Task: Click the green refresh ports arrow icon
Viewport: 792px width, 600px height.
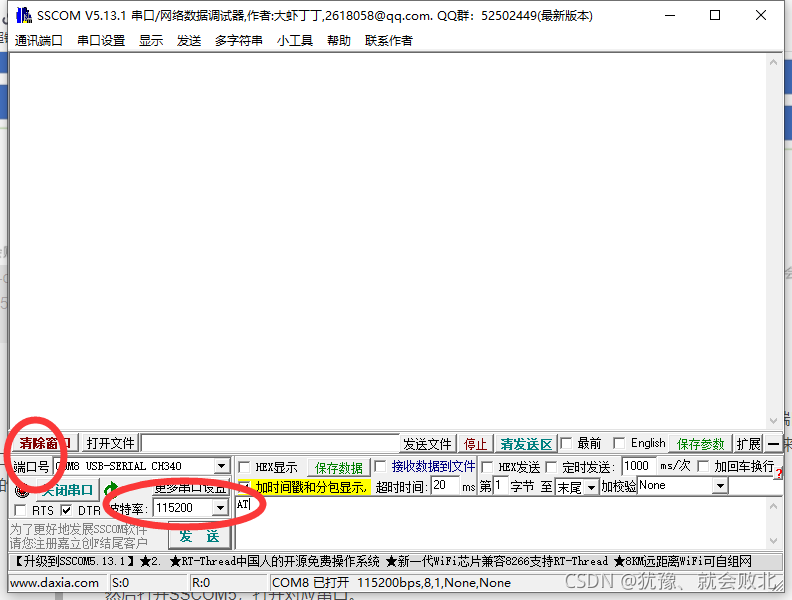Action: pos(111,489)
